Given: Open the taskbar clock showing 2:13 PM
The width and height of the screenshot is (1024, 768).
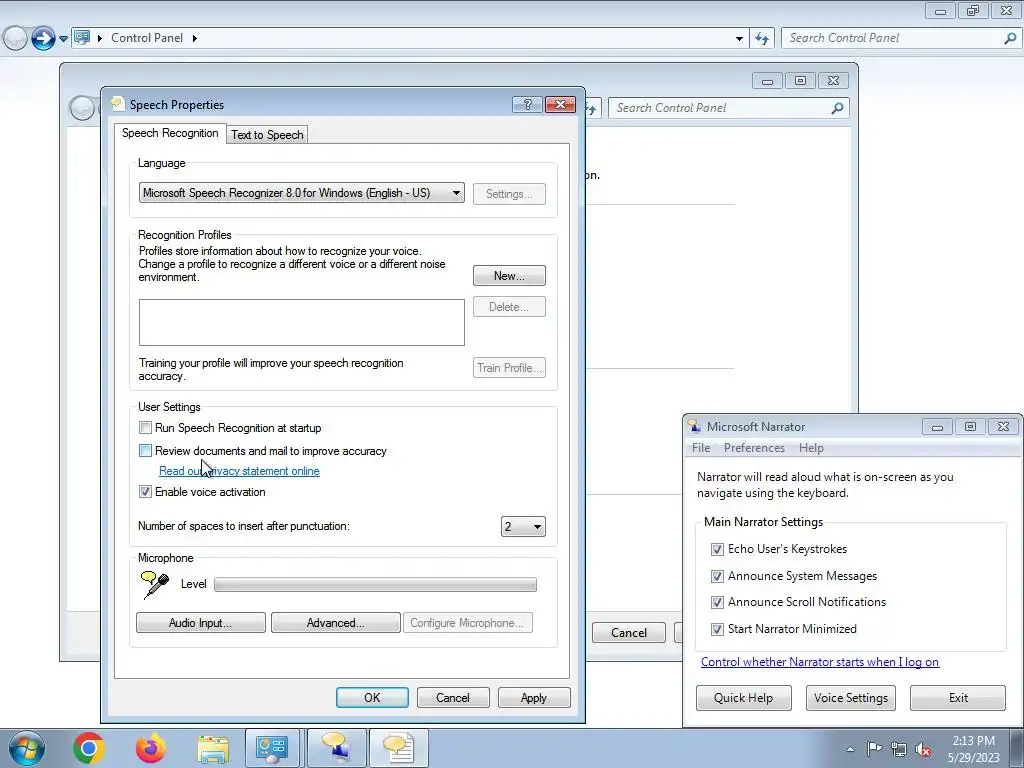Looking at the screenshot, I should [974, 749].
